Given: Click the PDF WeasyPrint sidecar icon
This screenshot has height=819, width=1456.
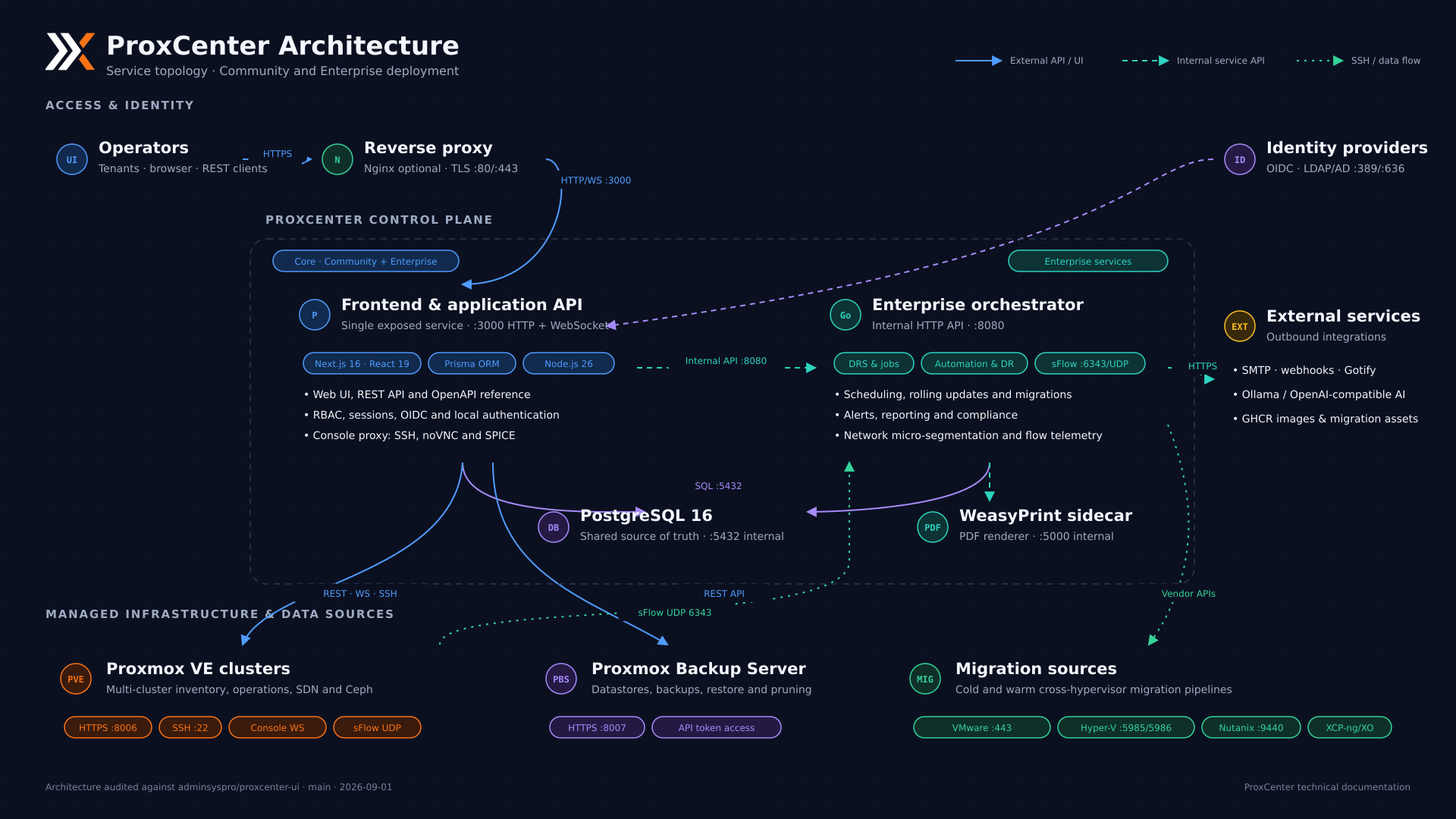Looking at the screenshot, I should (933, 527).
